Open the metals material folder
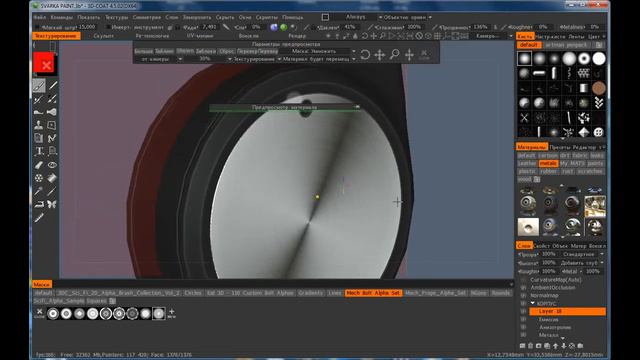Viewport: 640px width, 360px height. (548, 163)
